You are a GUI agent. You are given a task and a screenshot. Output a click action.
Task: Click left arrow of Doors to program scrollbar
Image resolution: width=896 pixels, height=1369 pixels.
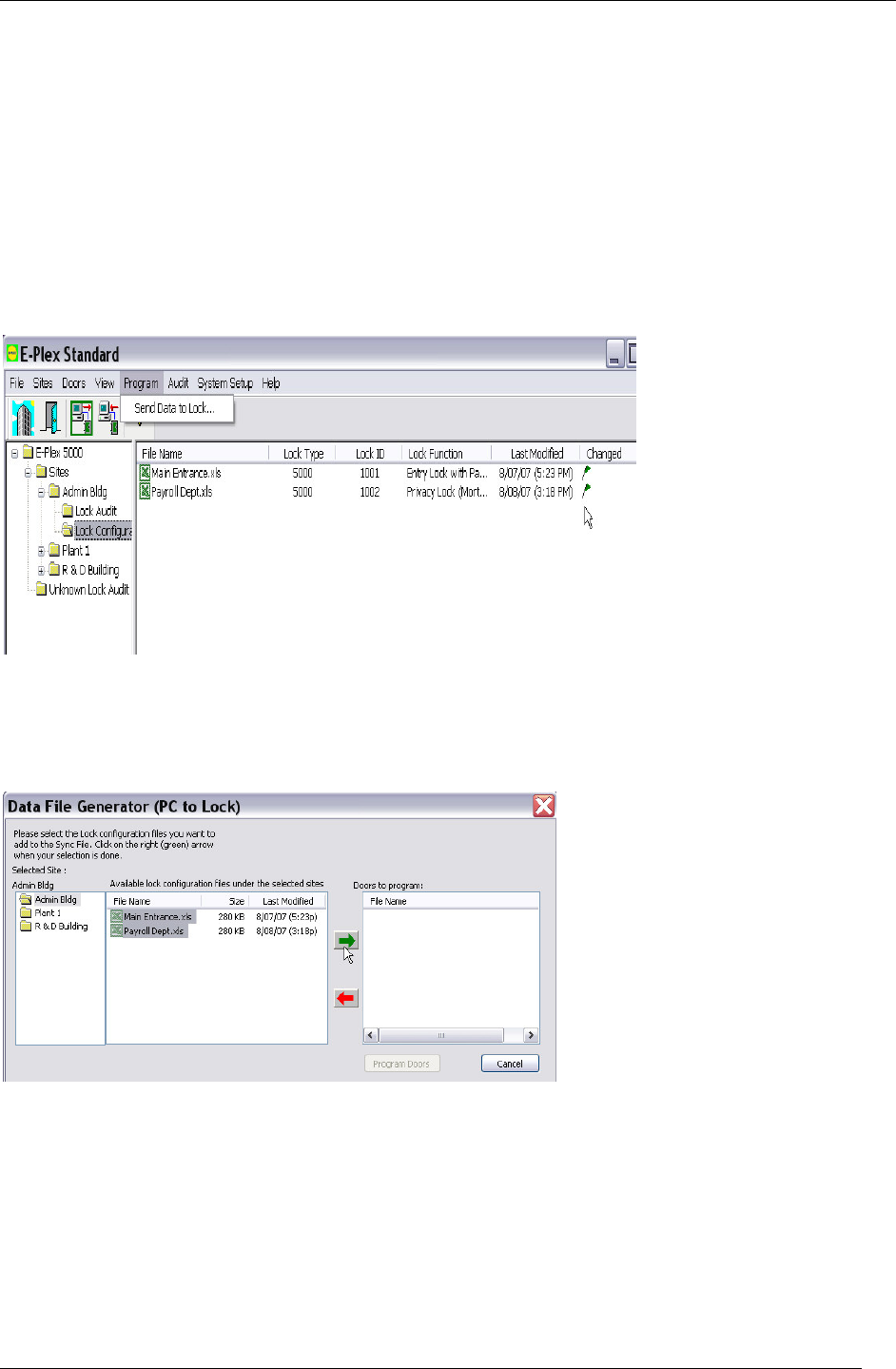(x=371, y=1035)
